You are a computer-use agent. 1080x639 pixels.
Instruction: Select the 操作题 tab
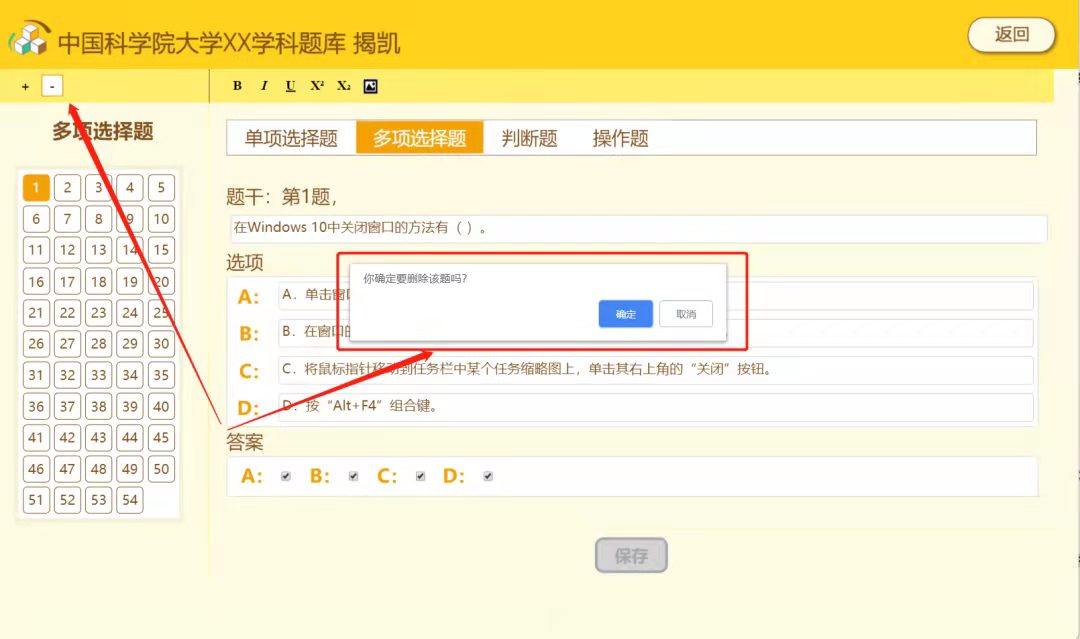tap(620, 138)
